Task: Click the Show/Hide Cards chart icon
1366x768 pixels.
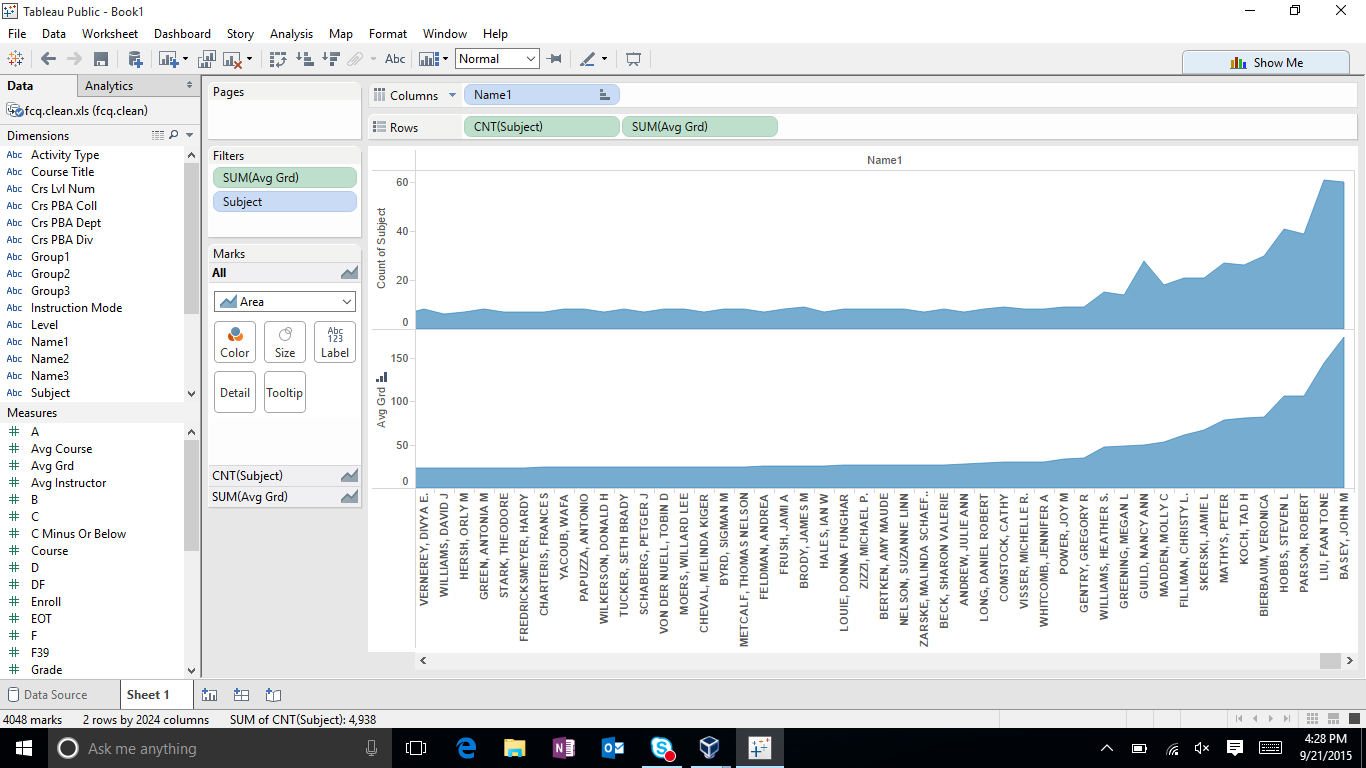Action: coord(429,59)
